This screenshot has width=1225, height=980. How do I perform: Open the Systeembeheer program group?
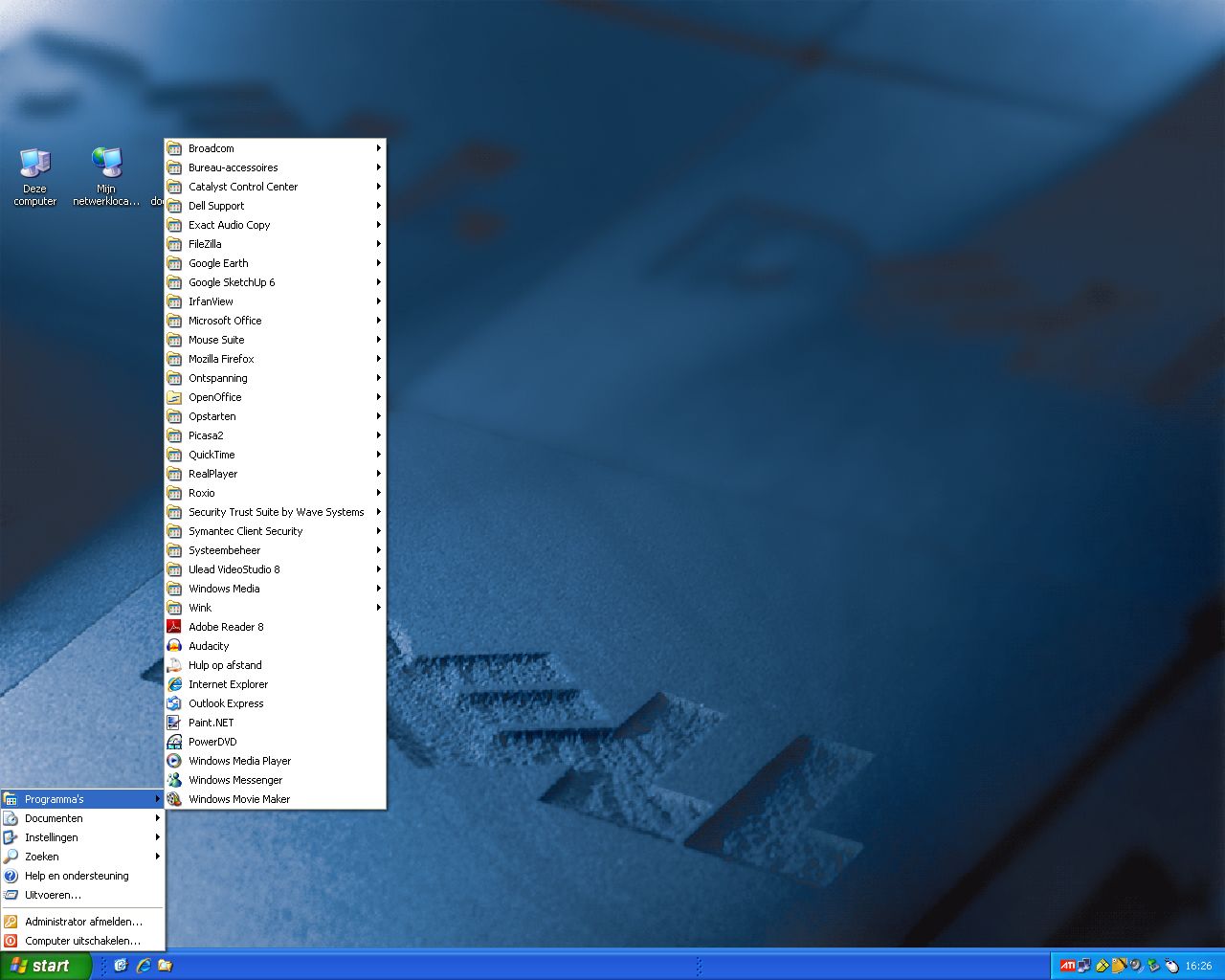pyautogui.click(x=276, y=550)
